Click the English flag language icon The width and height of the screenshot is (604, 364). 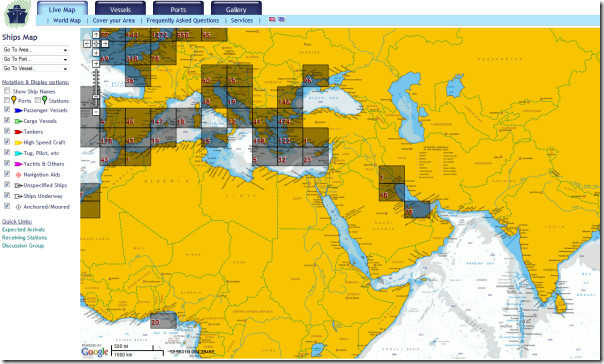click(x=272, y=19)
